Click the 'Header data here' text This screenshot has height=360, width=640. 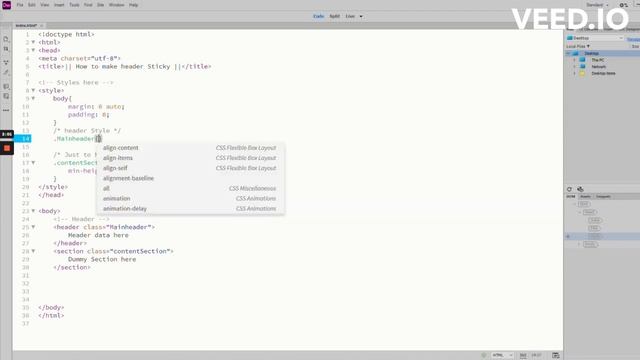pyautogui.click(x=98, y=235)
